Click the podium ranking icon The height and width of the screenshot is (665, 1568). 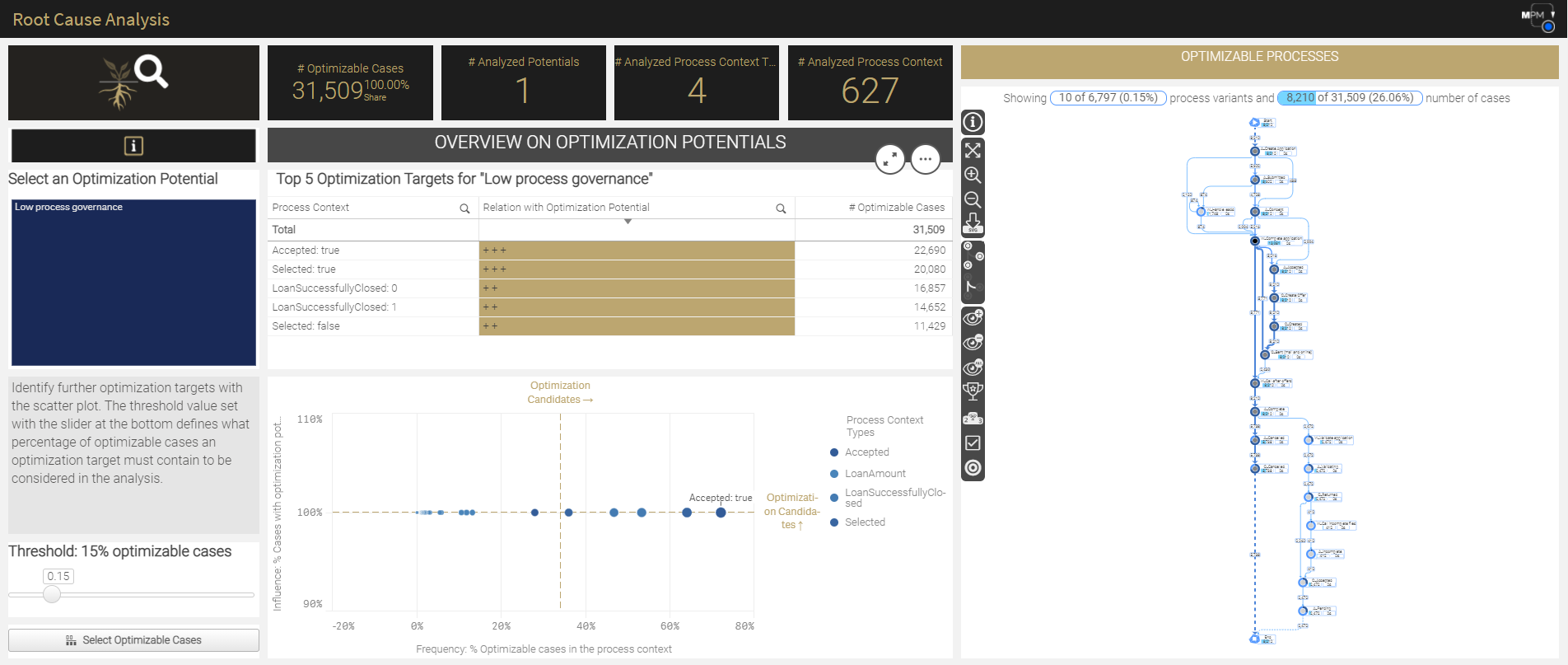tap(973, 418)
